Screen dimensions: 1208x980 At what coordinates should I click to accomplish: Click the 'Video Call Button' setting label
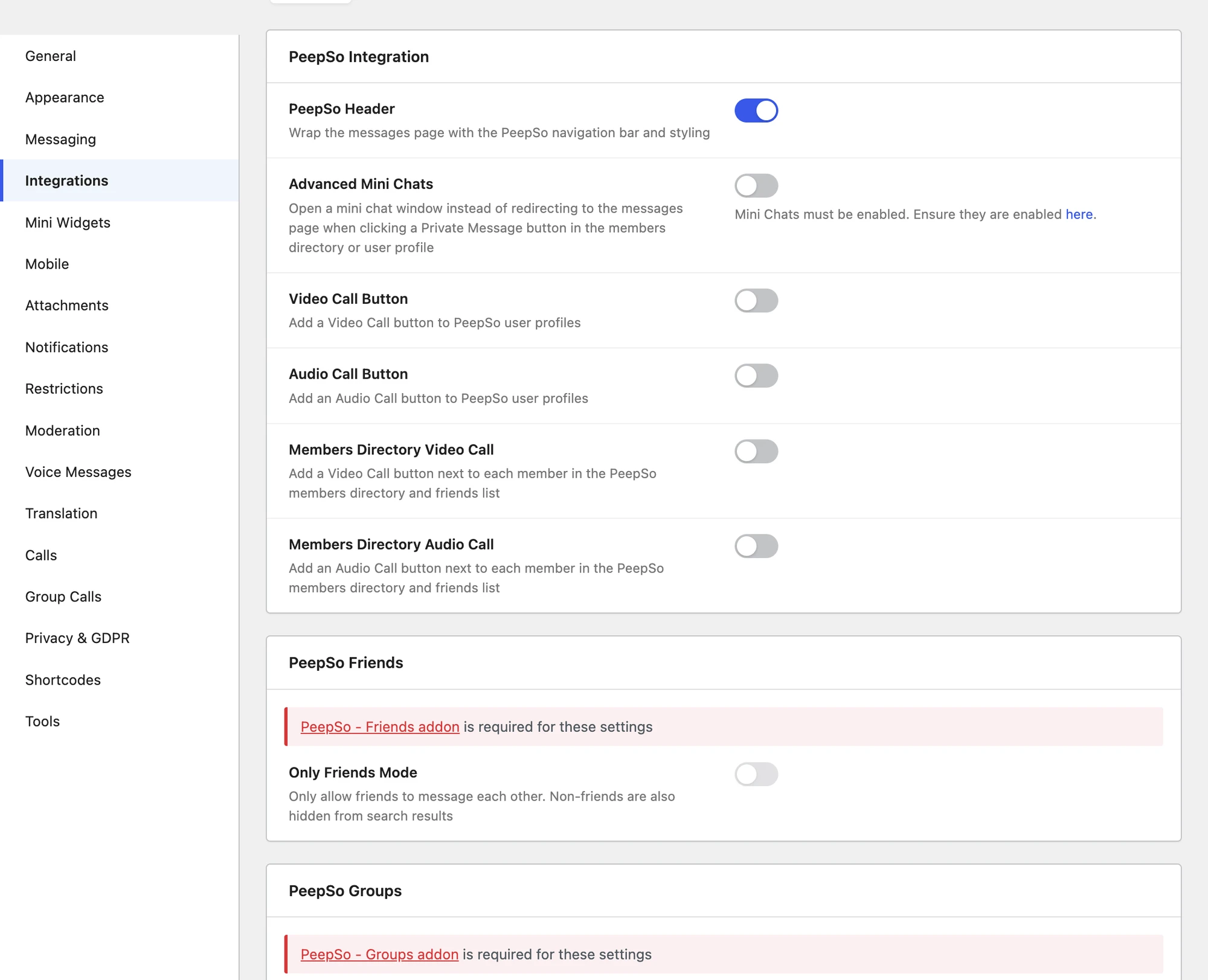[x=348, y=299]
